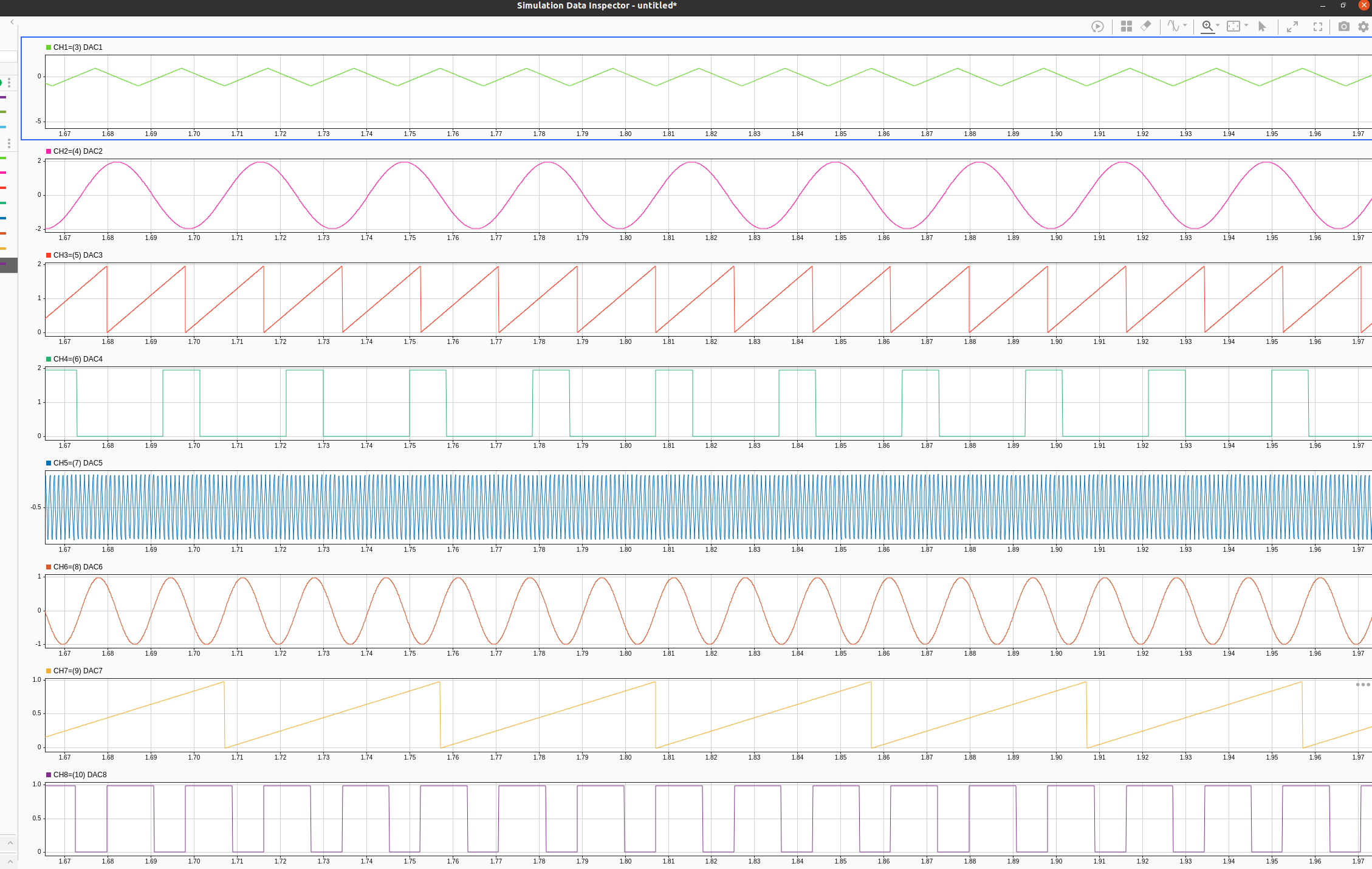This screenshot has height=869, width=1372.
Task: Click the eraser clear-plot icon
Action: [x=1146, y=26]
